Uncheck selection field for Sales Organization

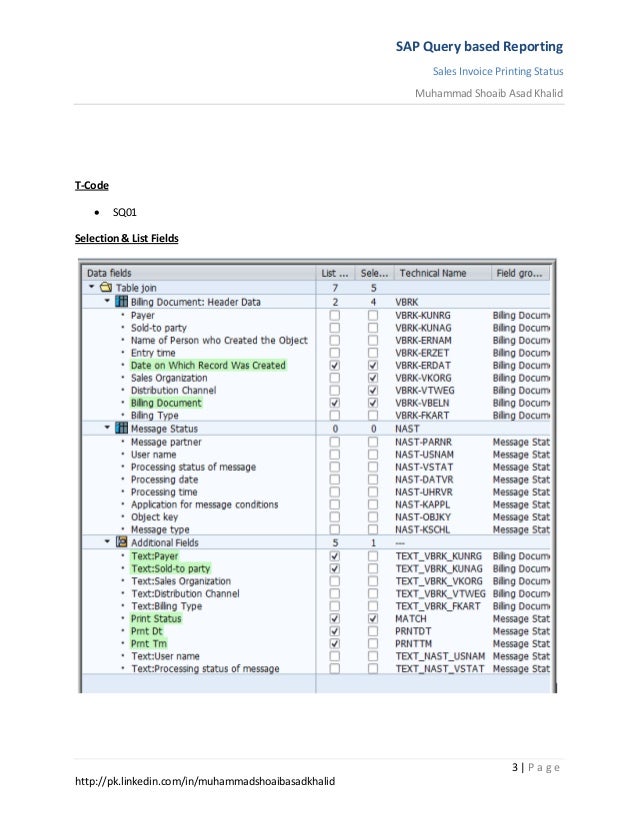(x=373, y=378)
